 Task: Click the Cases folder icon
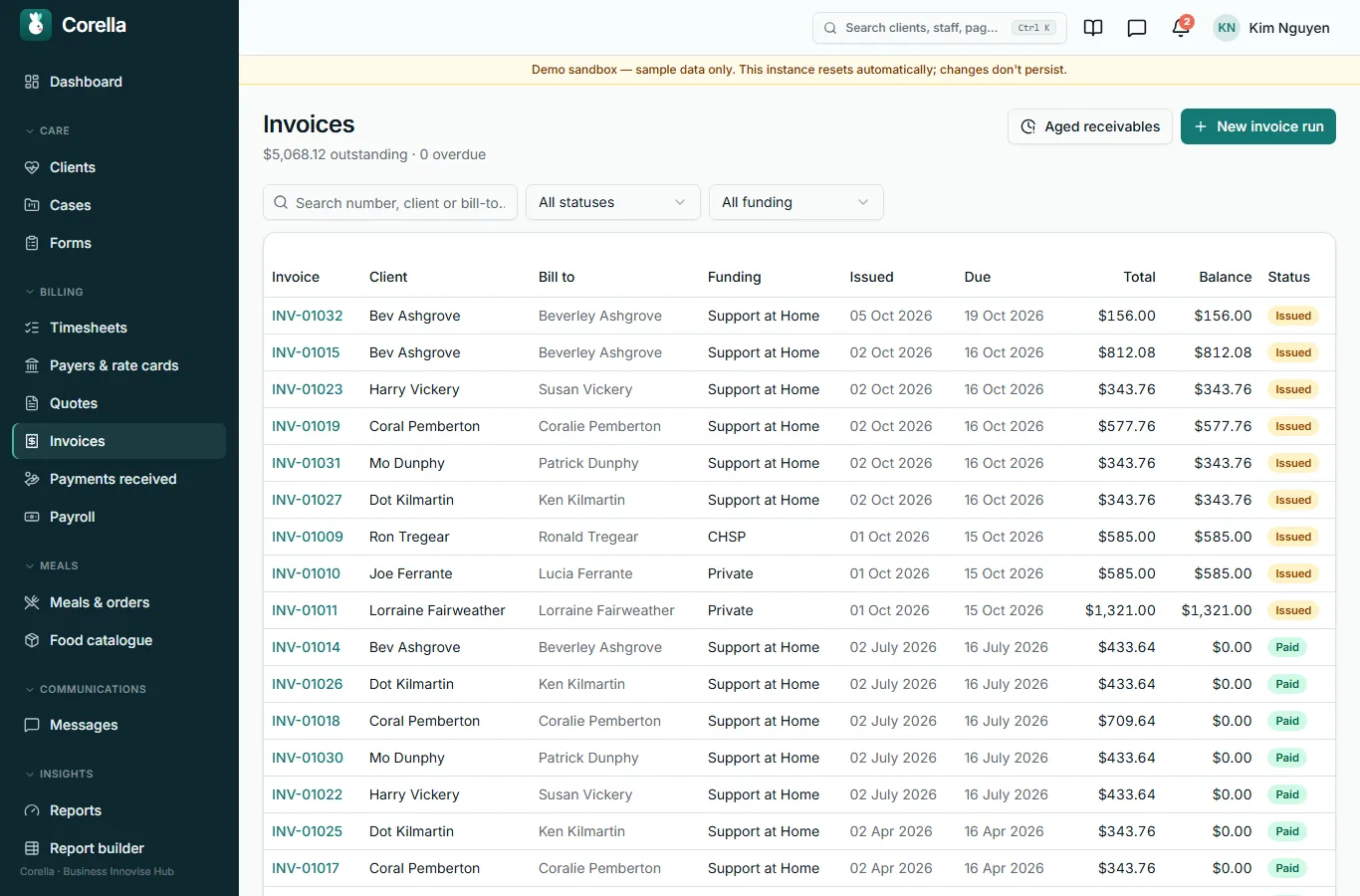[x=32, y=205]
